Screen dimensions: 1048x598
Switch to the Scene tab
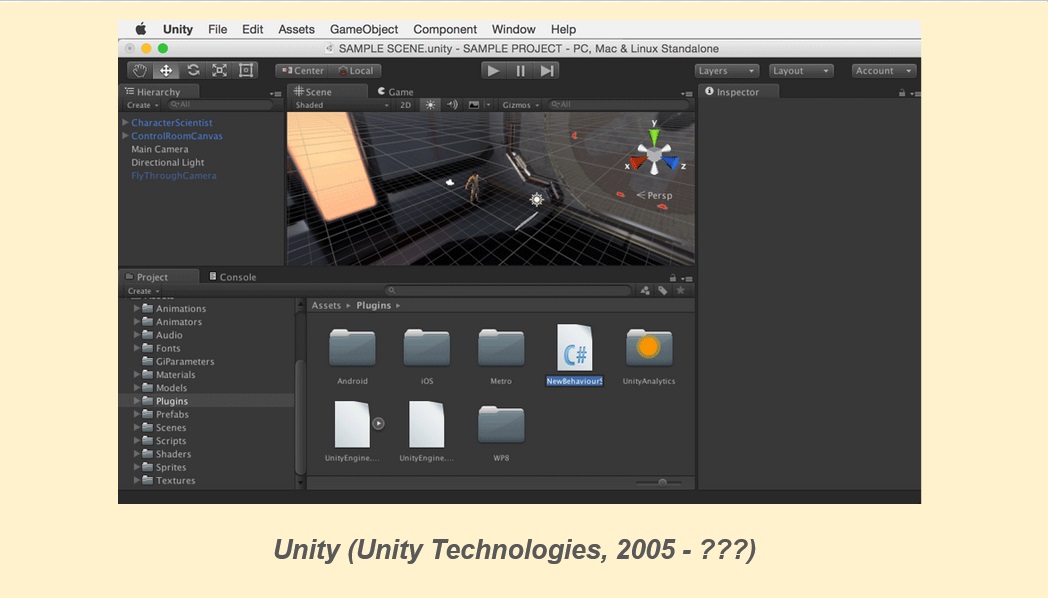(326, 92)
